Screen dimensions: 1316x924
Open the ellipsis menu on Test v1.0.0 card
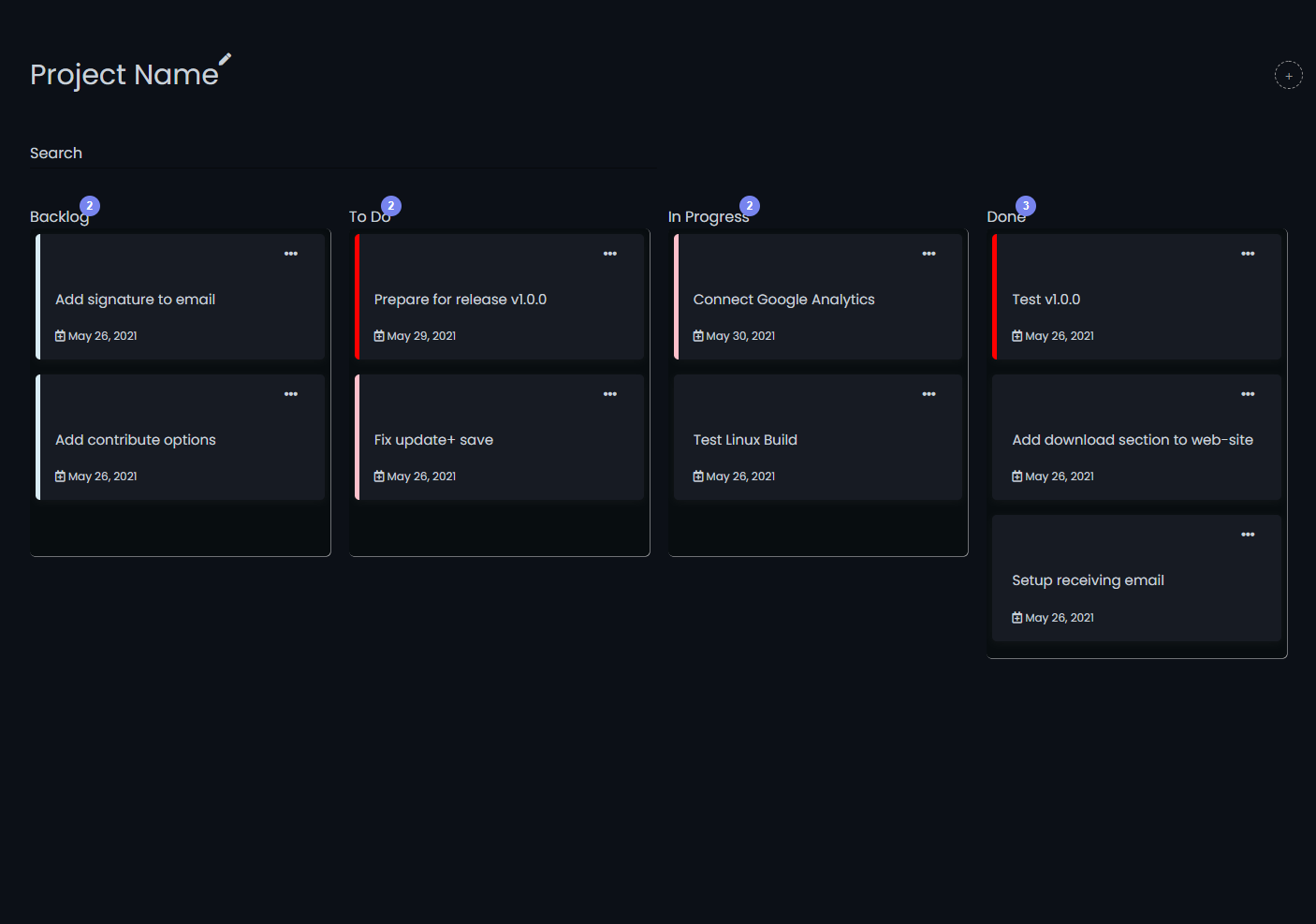click(x=1248, y=254)
